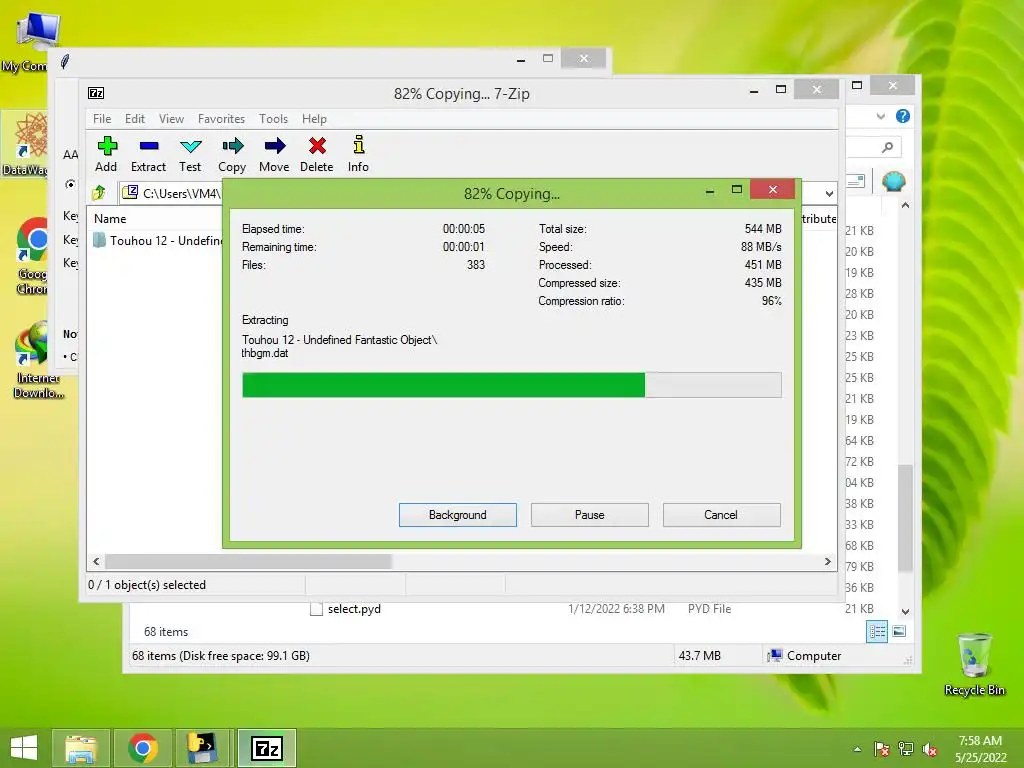Select the radio button in the background window
This screenshot has width=1024, height=768.
[70, 184]
